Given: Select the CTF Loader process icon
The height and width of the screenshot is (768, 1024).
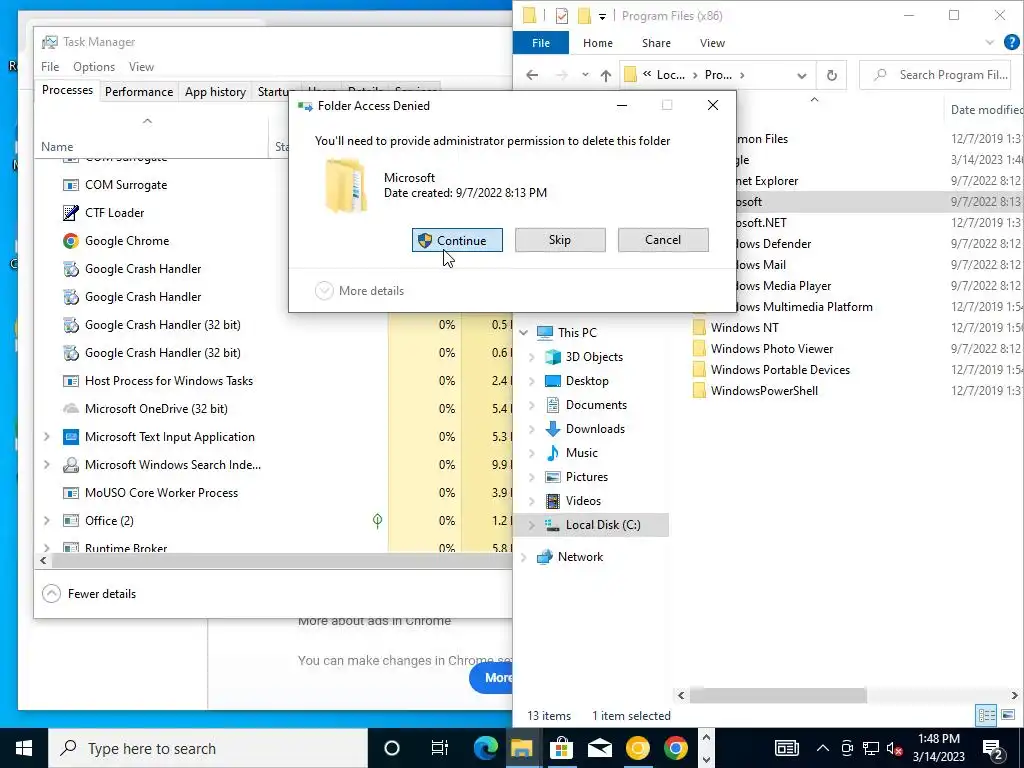Looking at the screenshot, I should pos(71,213).
